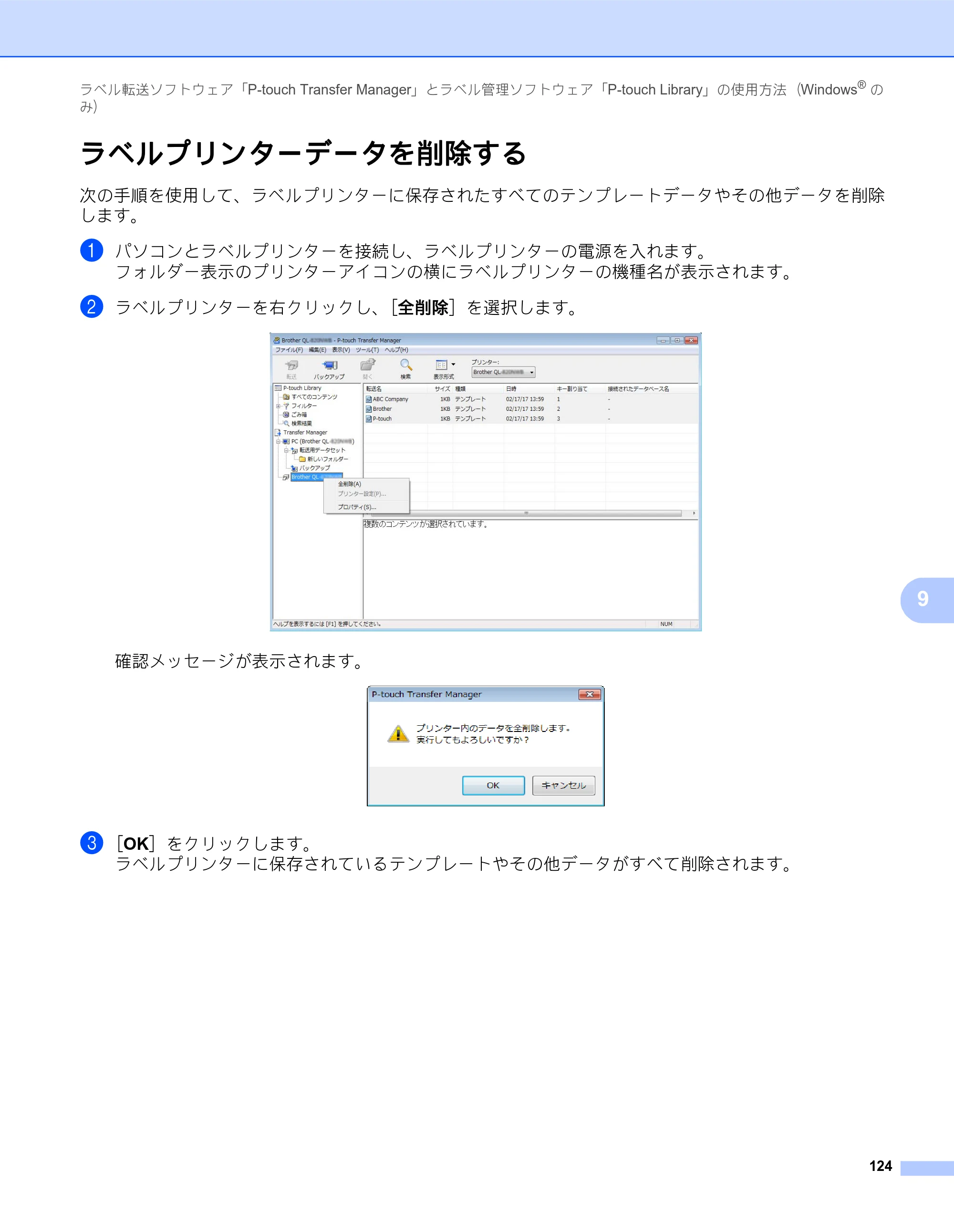The height and width of the screenshot is (1232, 954).
Task: Open the 表示形式 dropdown arrow
Action: click(453, 365)
